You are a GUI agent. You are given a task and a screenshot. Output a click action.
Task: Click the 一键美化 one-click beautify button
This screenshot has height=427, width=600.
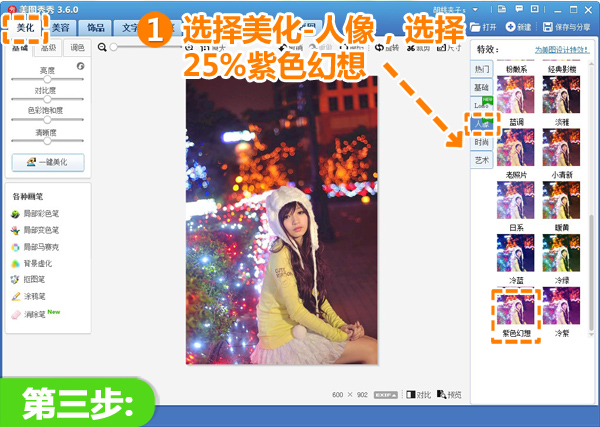click(x=47, y=162)
